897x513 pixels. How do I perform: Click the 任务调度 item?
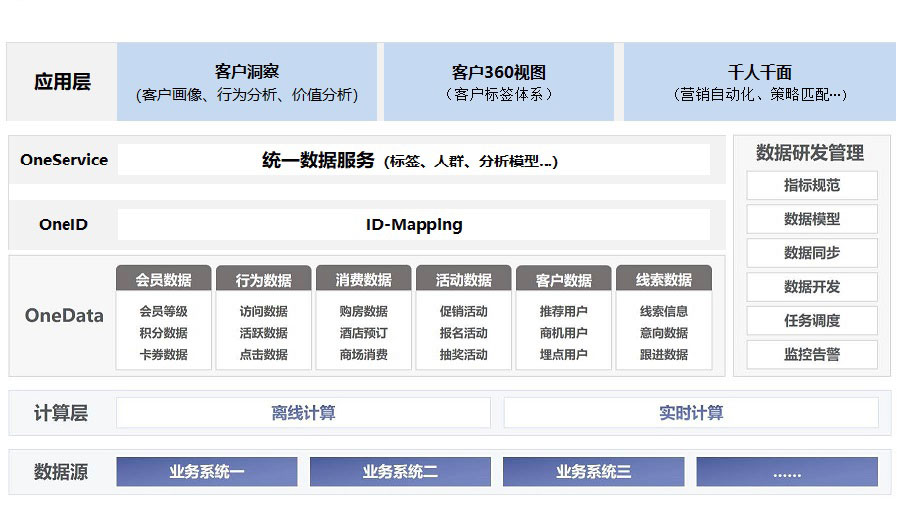[811, 321]
